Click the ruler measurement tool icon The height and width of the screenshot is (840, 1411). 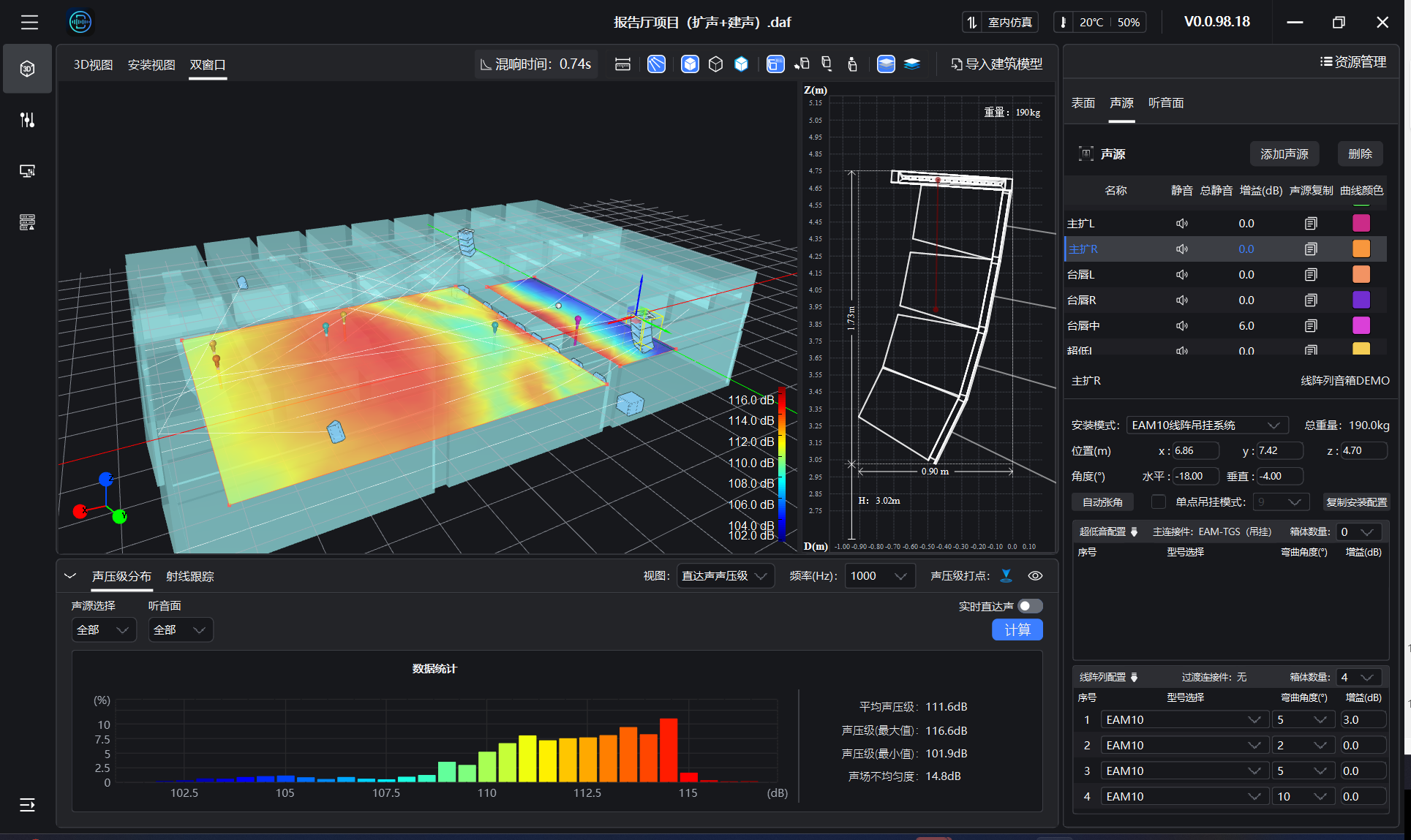(622, 64)
